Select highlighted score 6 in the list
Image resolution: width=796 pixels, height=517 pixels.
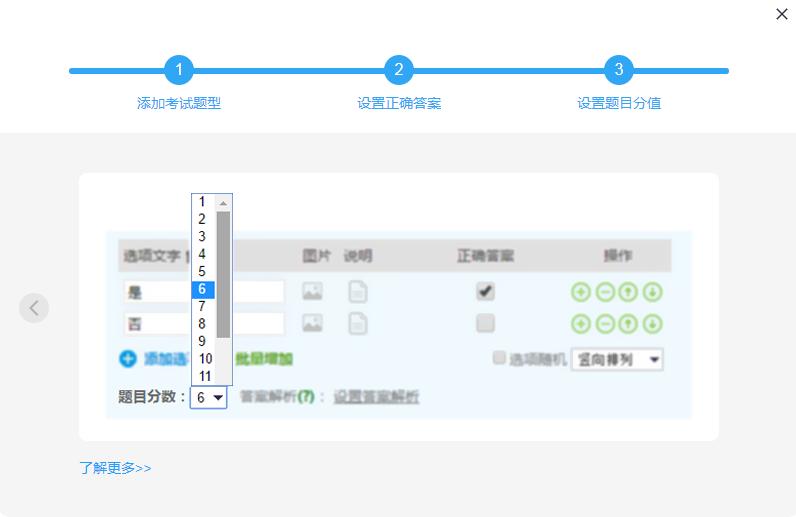[x=203, y=289]
